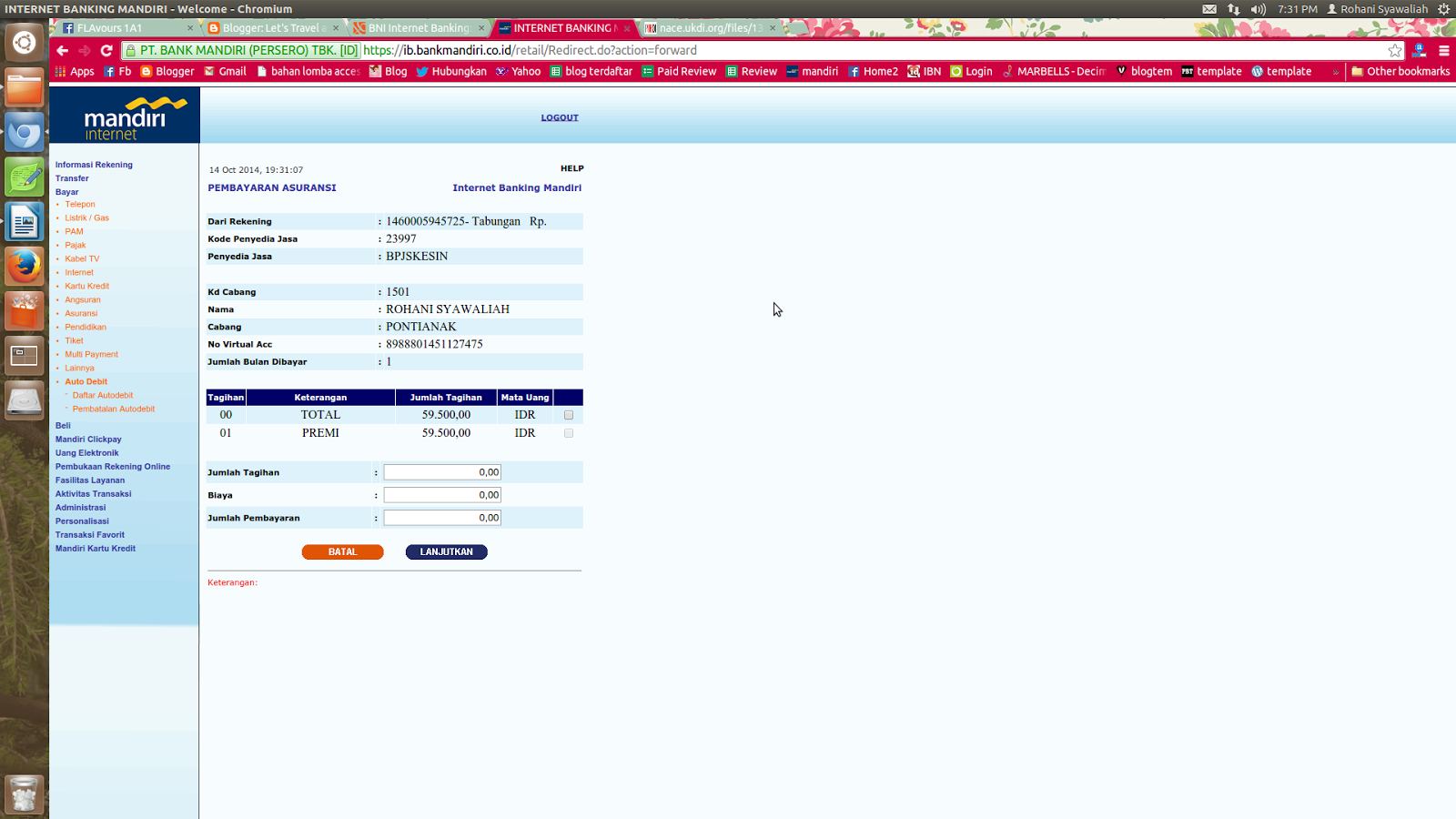
Task: Open the Other bookmarks folder
Action: 1400,71
